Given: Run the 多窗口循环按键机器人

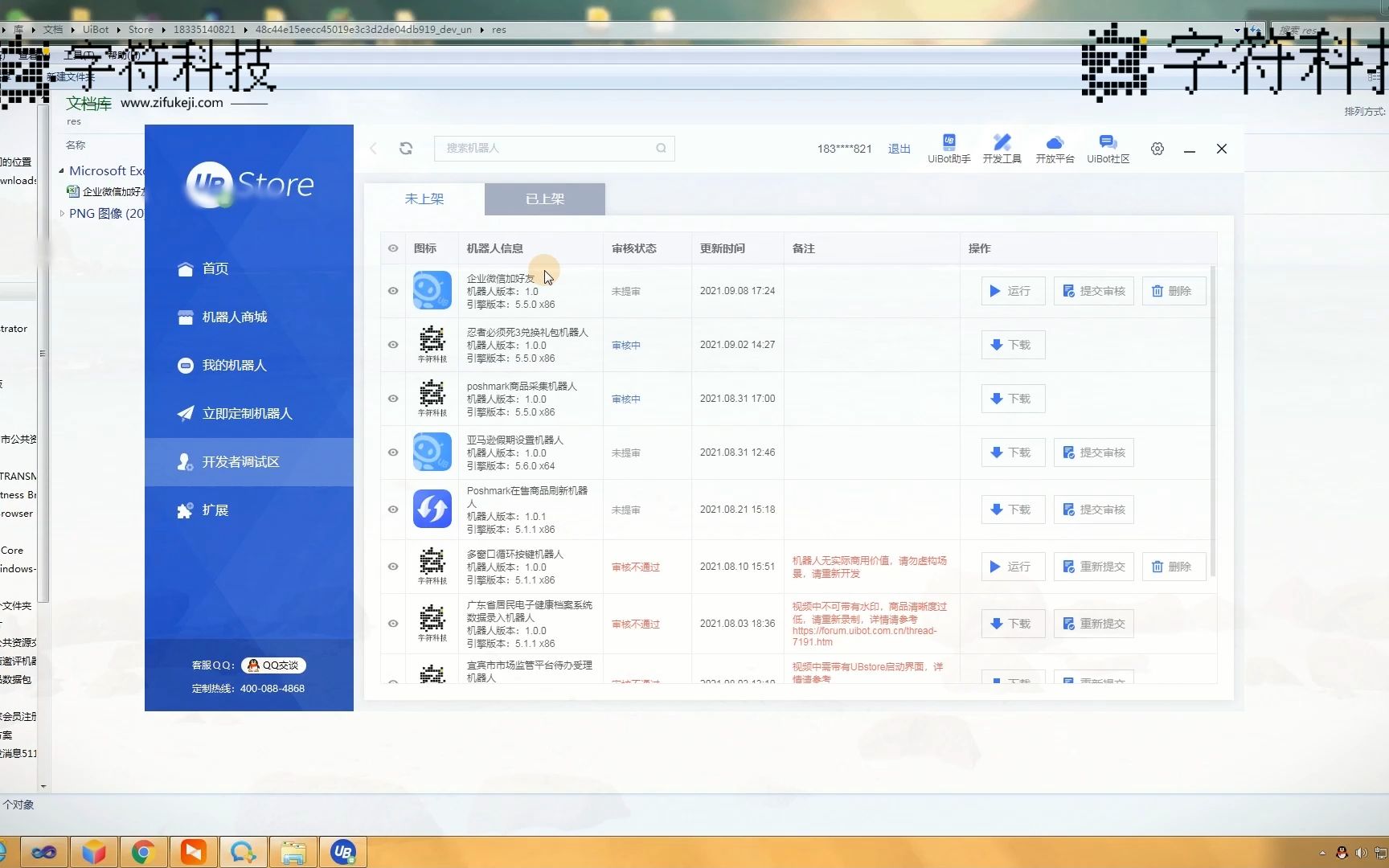Looking at the screenshot, I should 1013,567.
